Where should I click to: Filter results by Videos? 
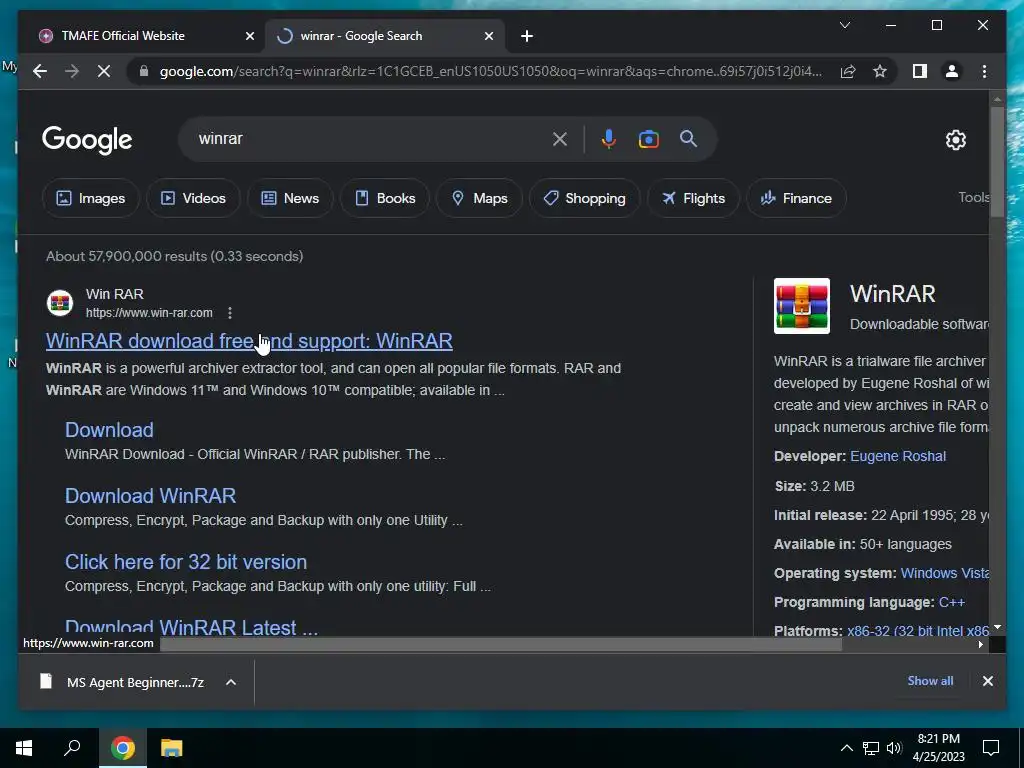tap(193, 198)
